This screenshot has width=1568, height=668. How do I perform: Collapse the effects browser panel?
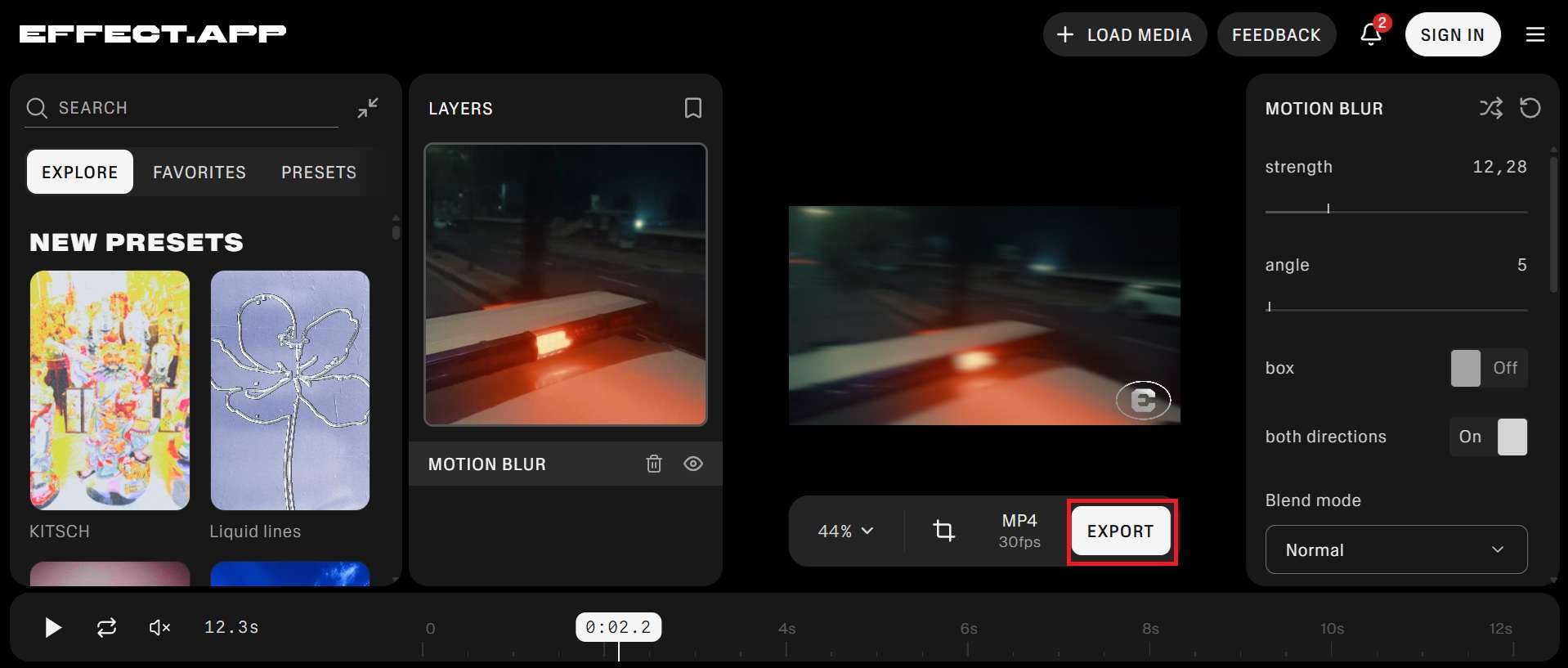(368, 108)
